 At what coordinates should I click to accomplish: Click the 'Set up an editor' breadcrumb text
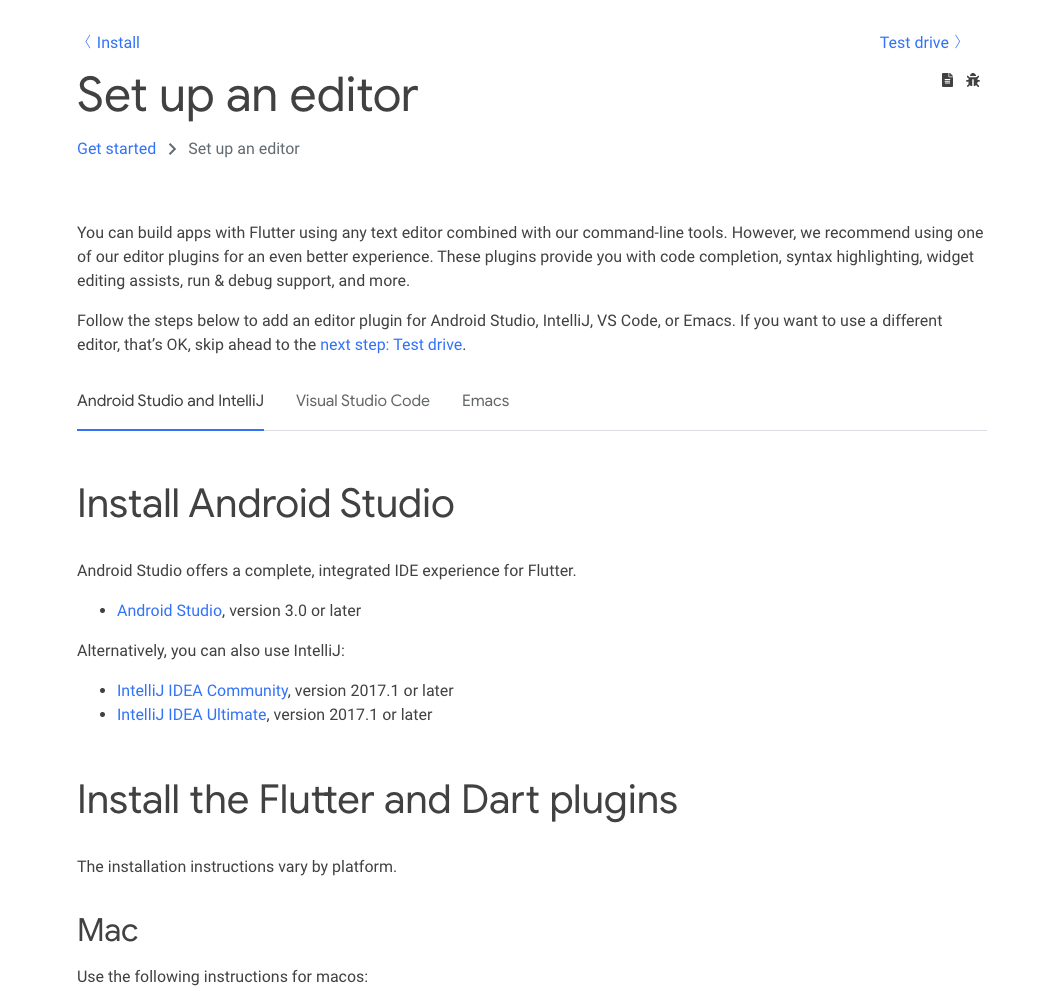click(244, 148)
